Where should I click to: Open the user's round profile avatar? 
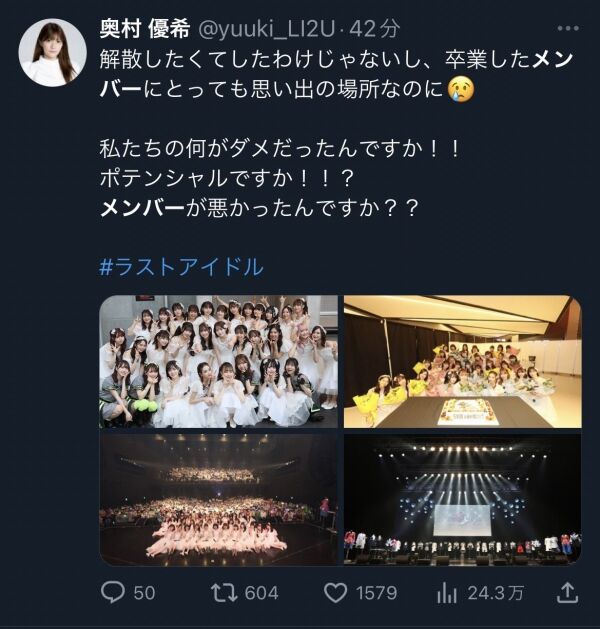tap(53, 53)
